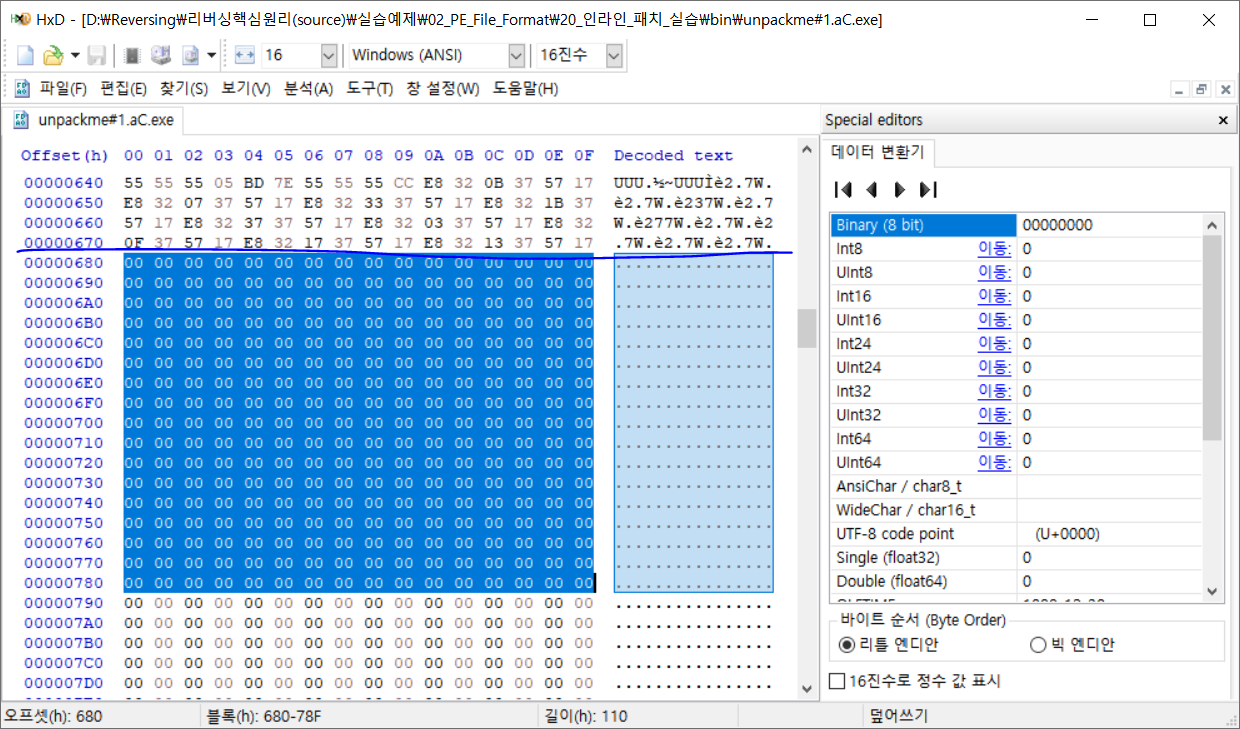
Task: Minimize the inner document window
Action: coord(1180,89)
